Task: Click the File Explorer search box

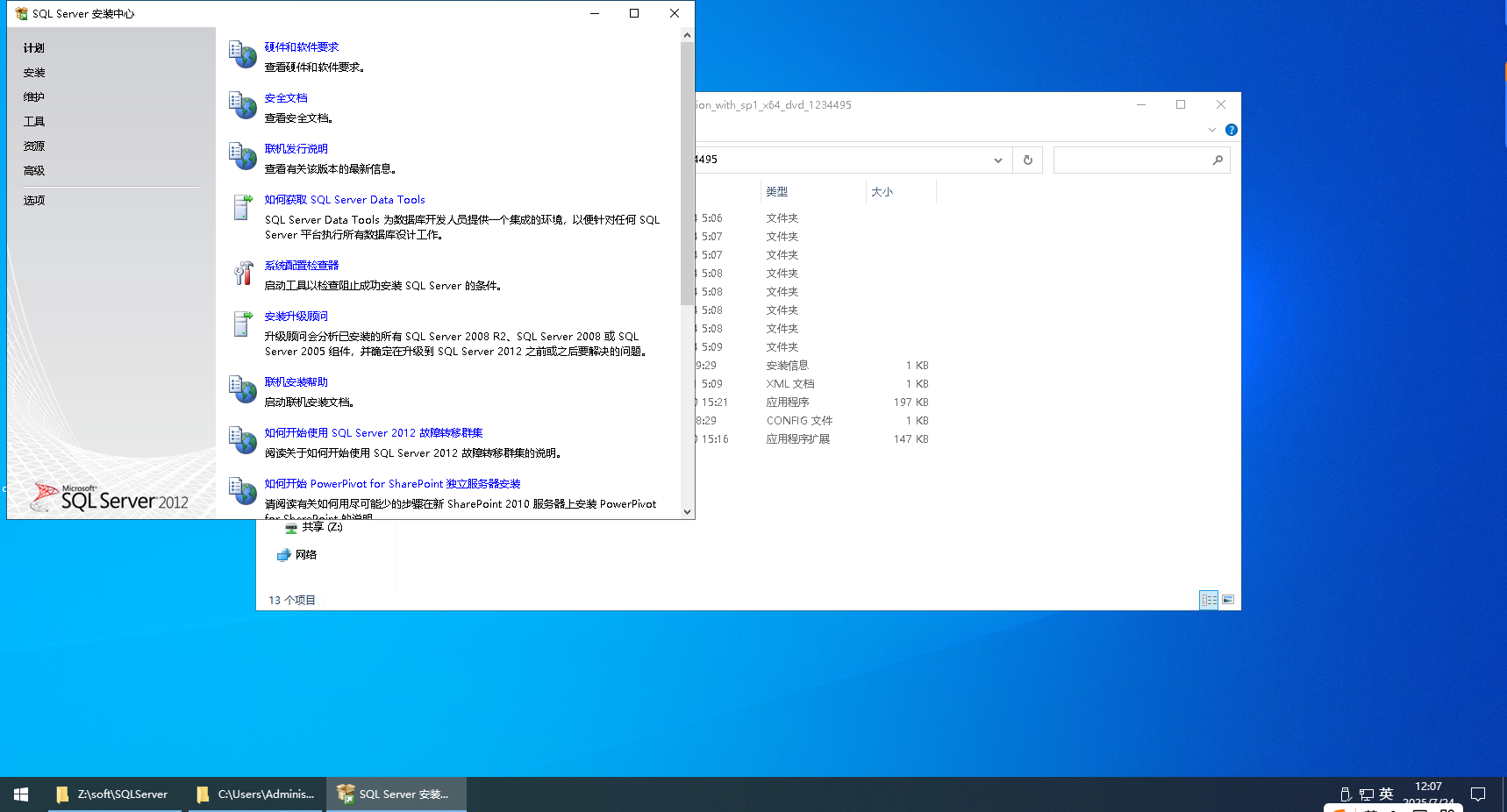Action: pyautogui.click(x=1141, y=160)
